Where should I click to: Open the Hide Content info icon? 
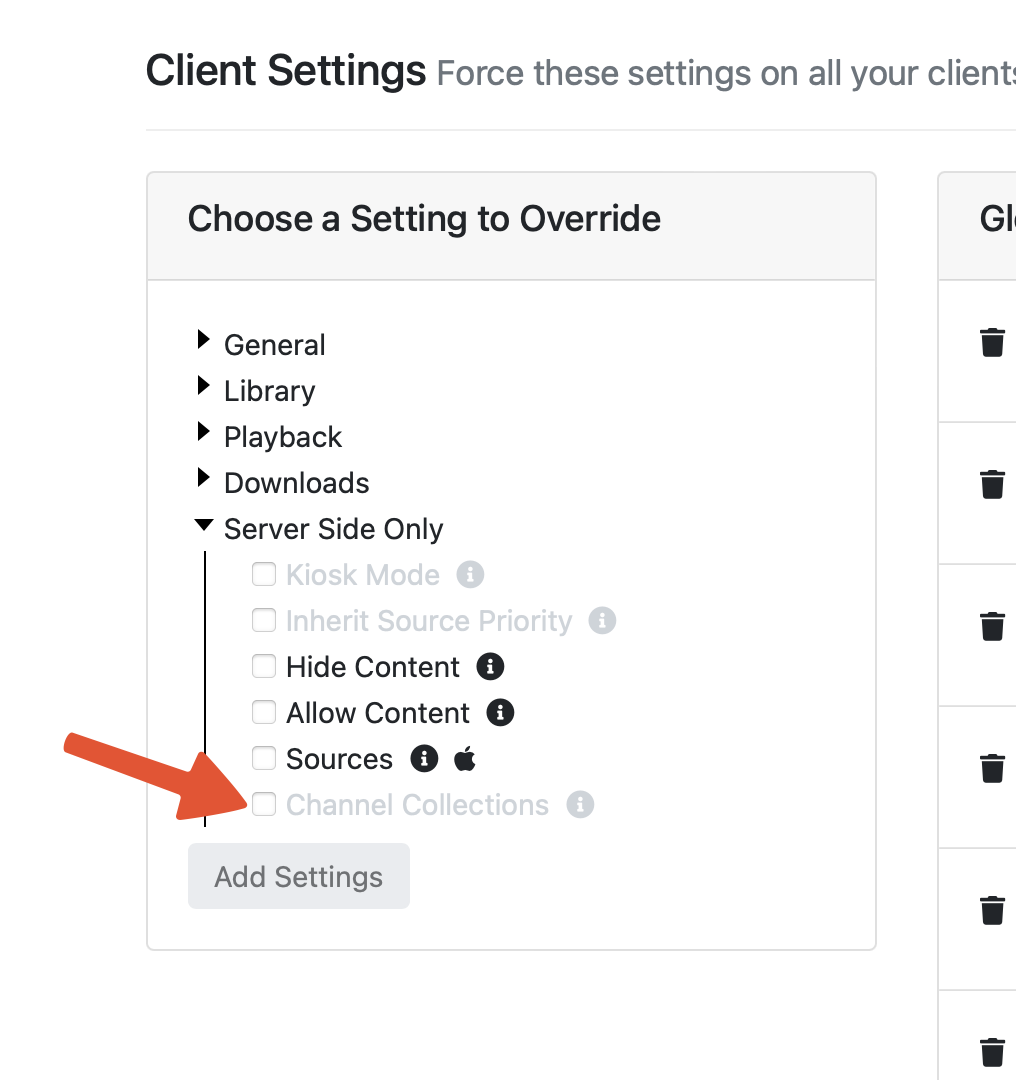click(490, 667)
